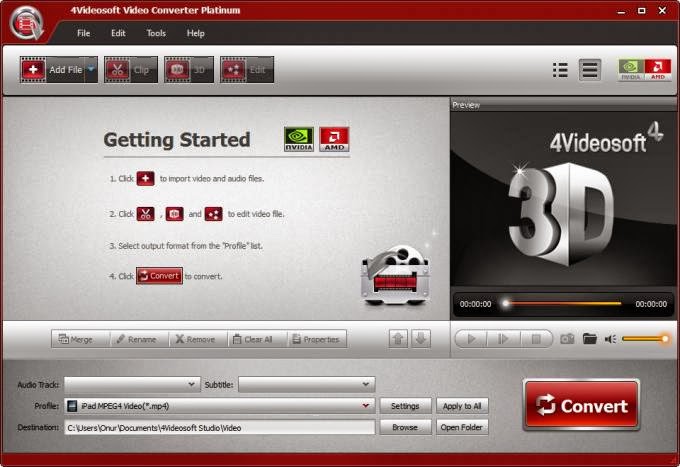Step to the next frame
The image size is (680, 467).
tap(503, 339)
